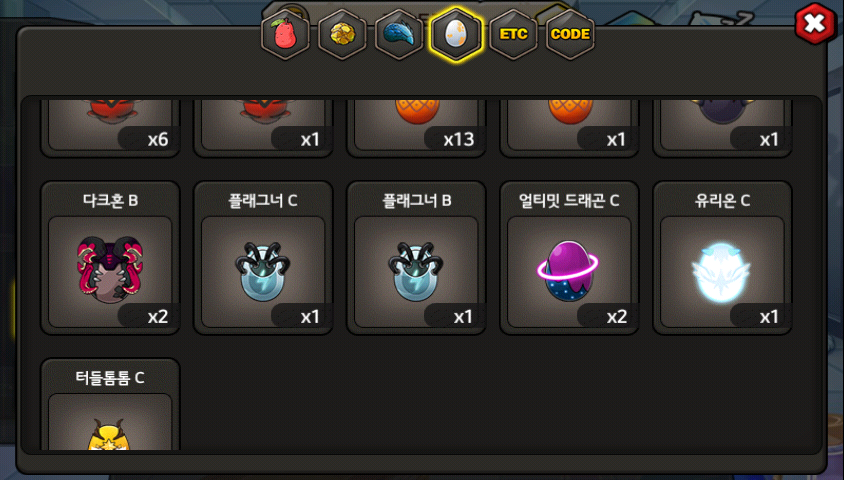Close the inventory with the red X
Screen dimensions: 844x480
815,23
